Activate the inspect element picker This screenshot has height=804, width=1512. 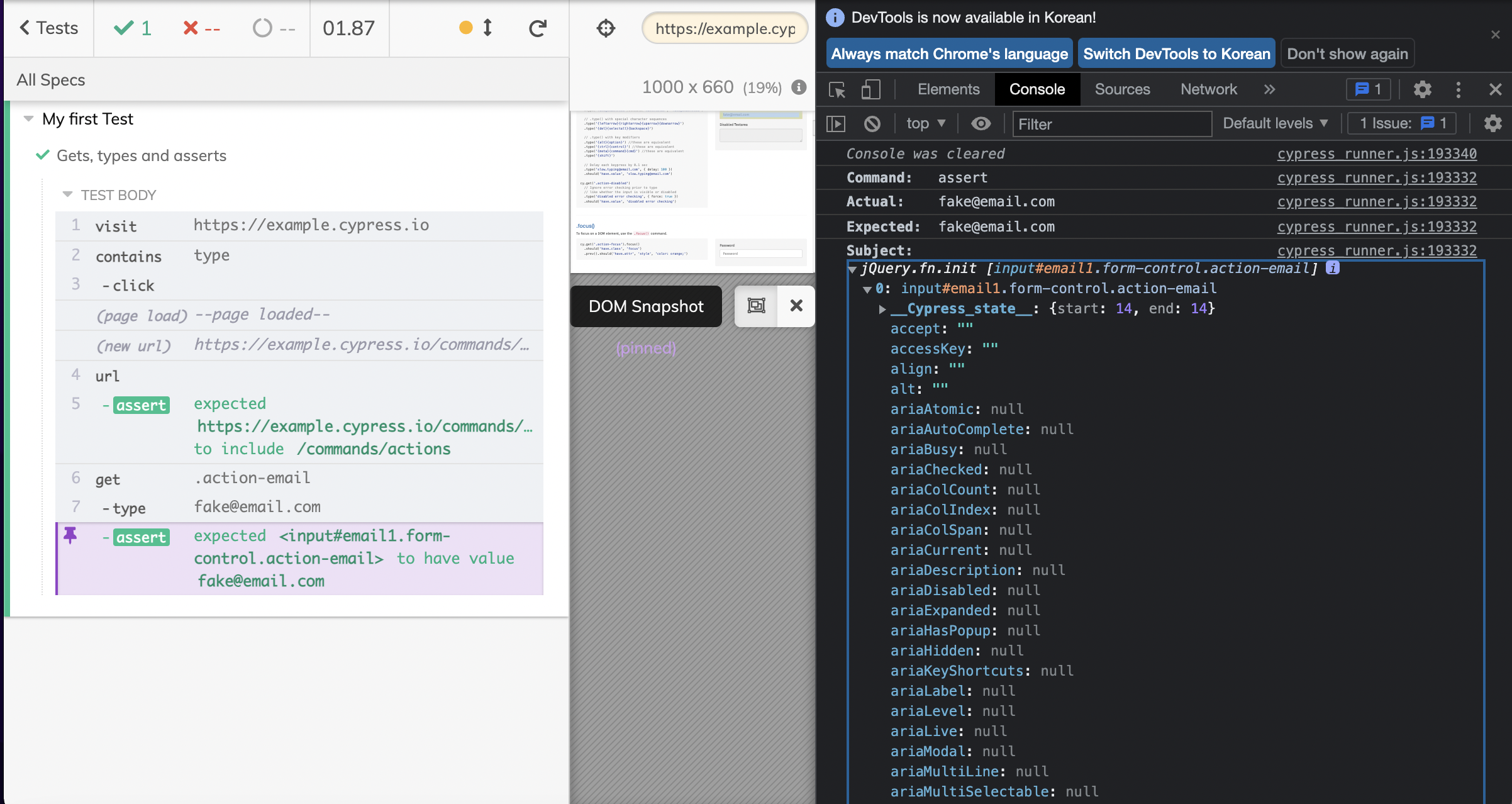[837, 90]
